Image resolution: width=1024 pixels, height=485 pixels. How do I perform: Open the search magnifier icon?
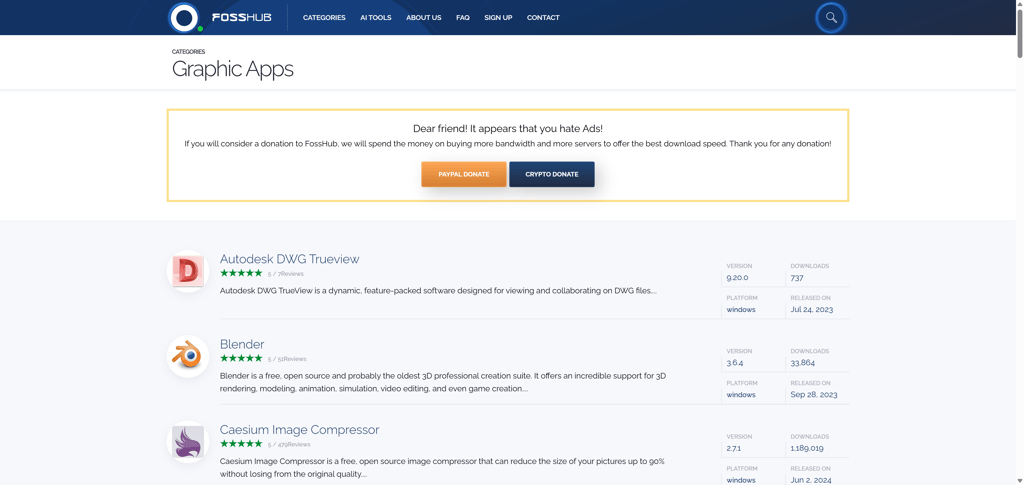click(x=831, y=18)
